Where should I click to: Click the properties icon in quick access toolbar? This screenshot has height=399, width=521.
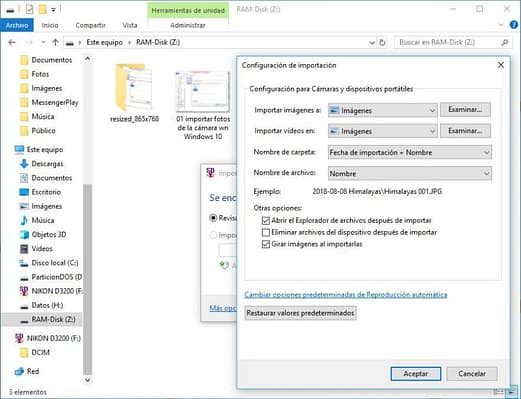point(29,9)
